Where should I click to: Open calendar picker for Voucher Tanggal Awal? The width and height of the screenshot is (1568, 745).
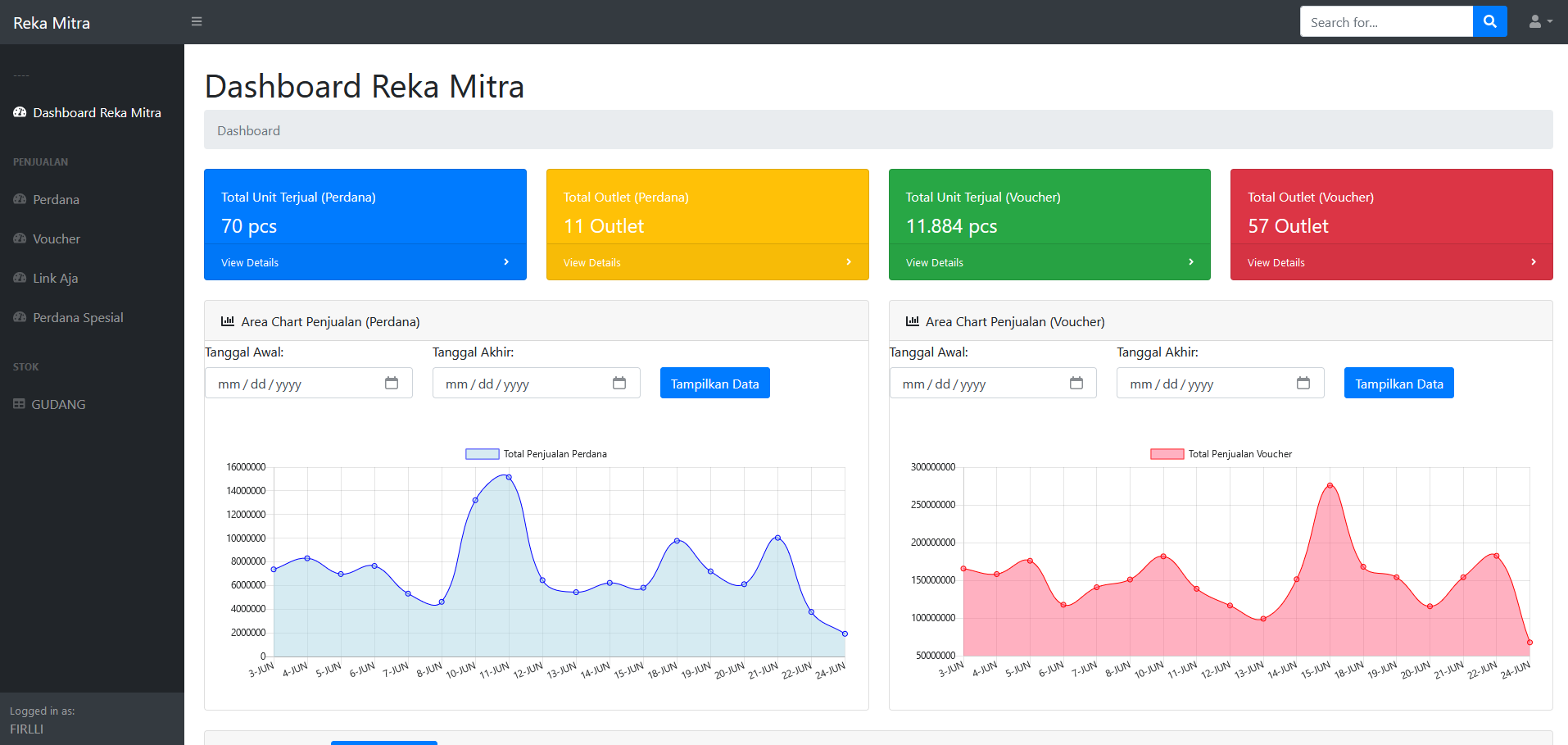point(1076,383)
